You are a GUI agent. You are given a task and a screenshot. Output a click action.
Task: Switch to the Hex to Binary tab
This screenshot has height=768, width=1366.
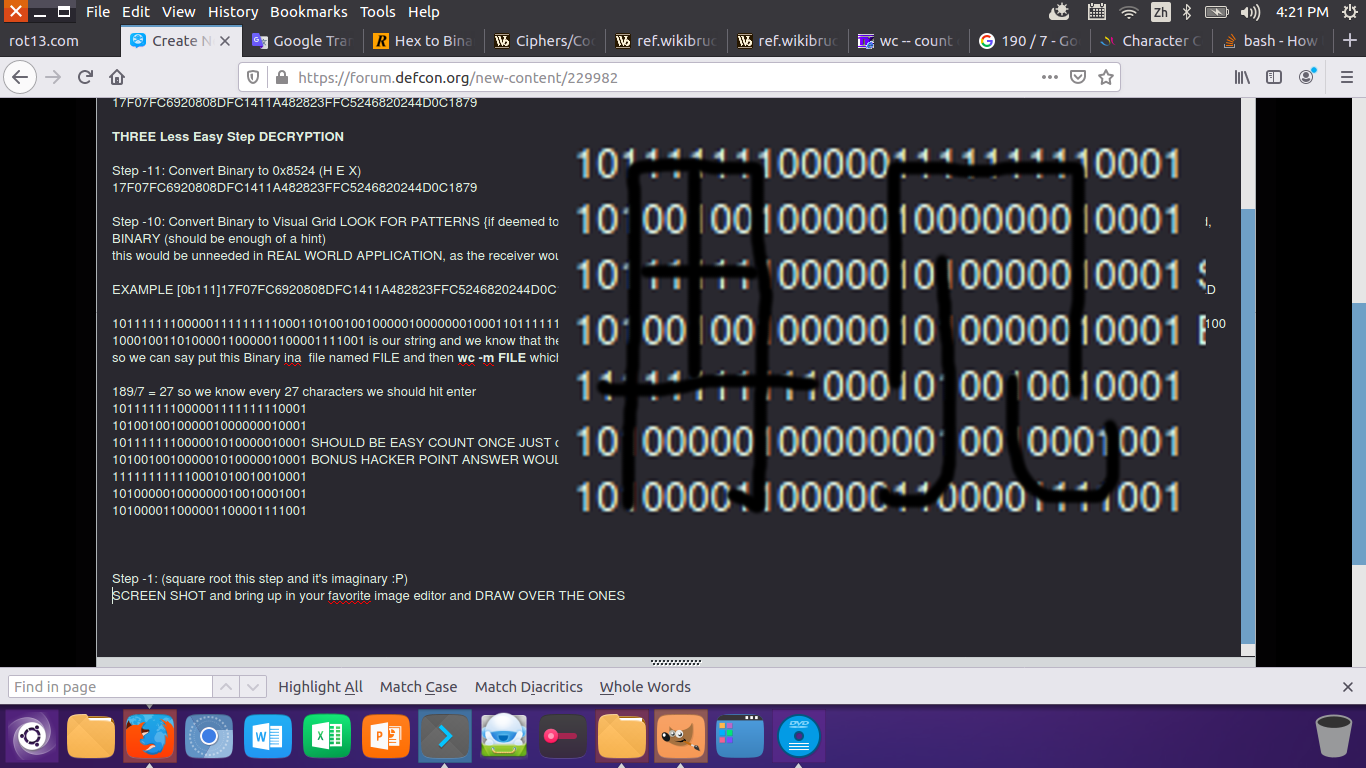(x=423, y=41)
